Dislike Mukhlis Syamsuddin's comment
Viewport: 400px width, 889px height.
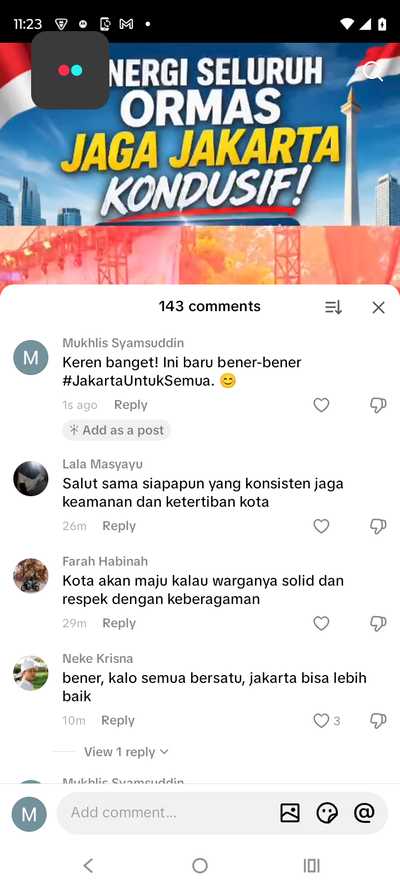click(378, 405)
